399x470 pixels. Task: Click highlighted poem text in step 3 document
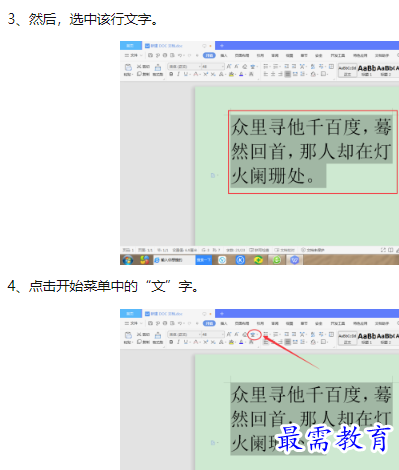[311, 151]
